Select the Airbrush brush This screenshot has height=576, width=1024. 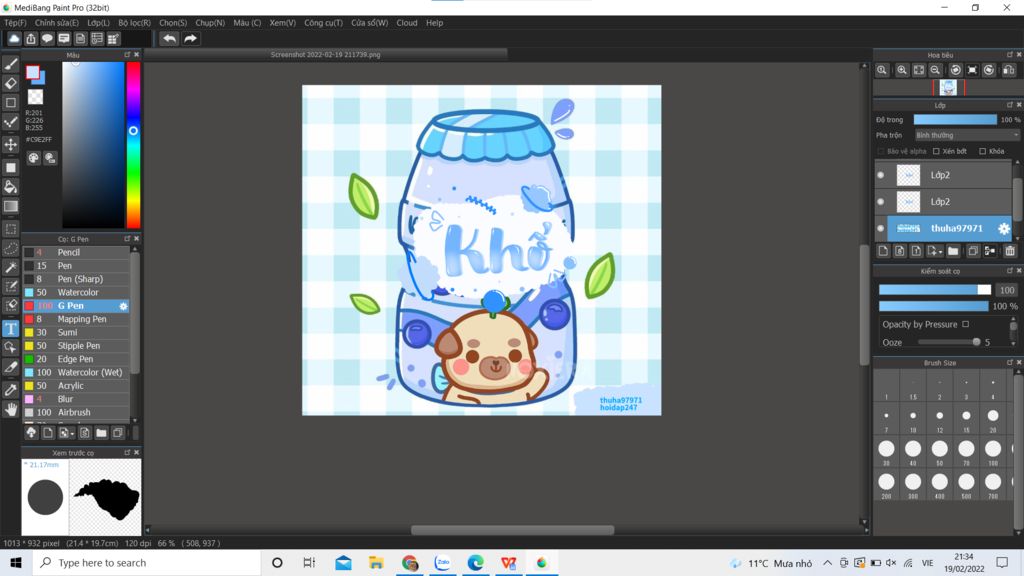76,413
